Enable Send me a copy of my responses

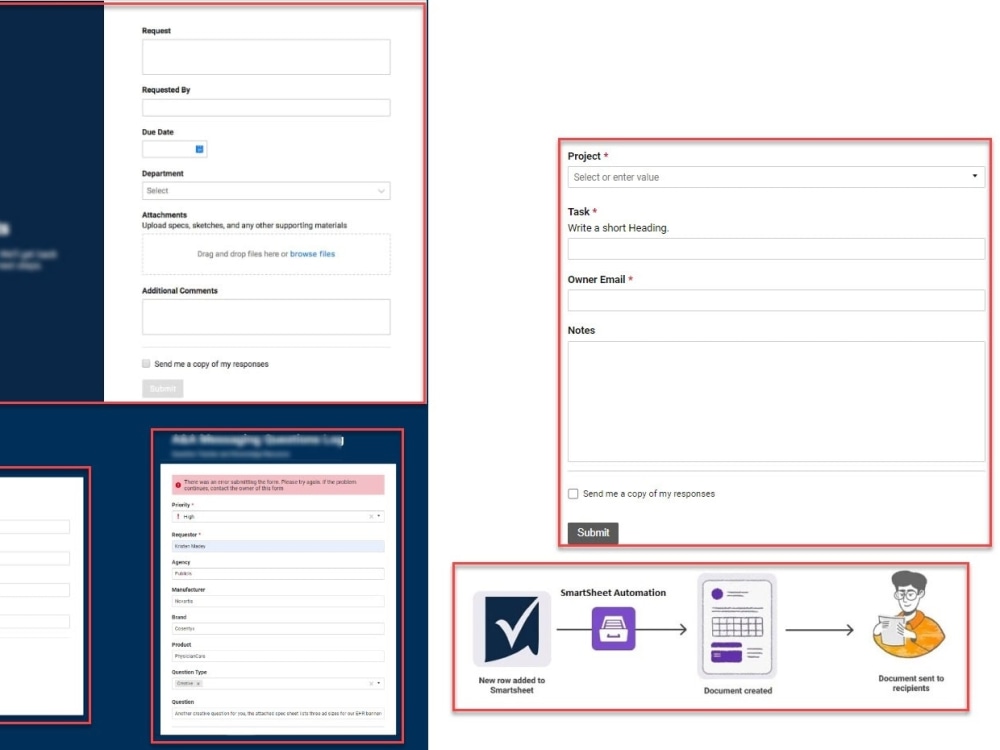[x=572, y=493]
